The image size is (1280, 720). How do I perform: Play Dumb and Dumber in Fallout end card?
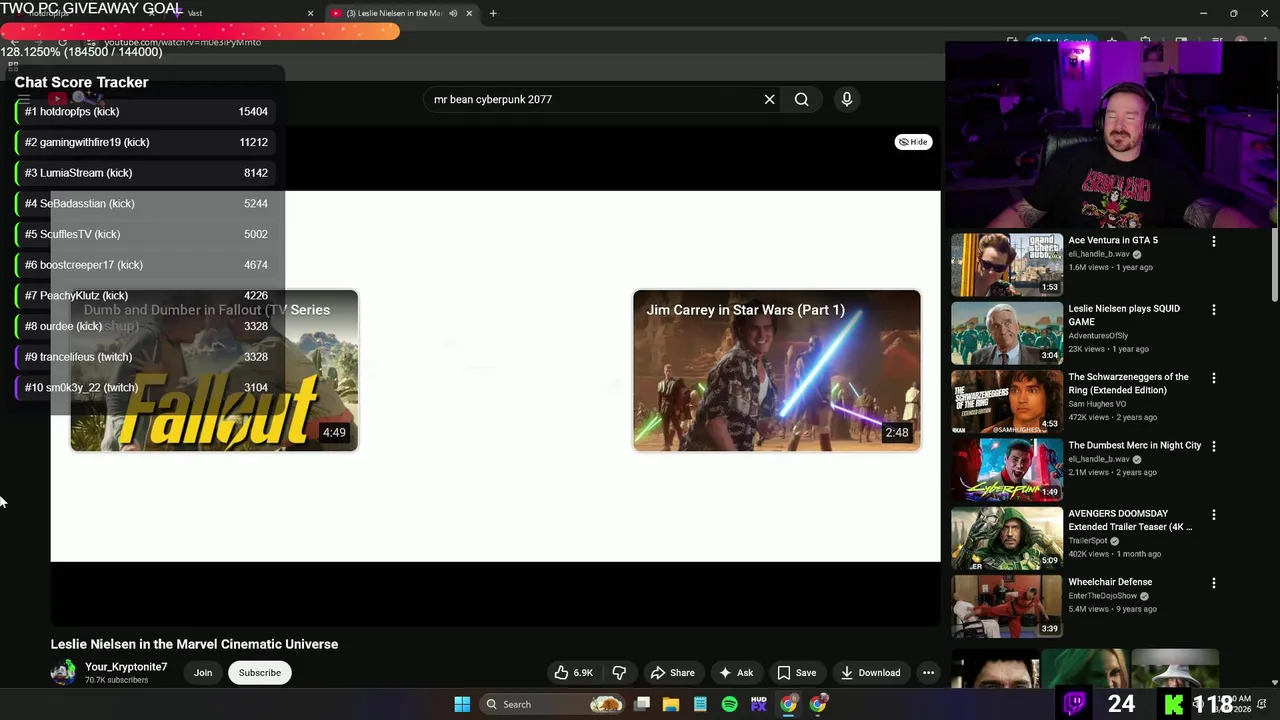[x=214, y=371]
